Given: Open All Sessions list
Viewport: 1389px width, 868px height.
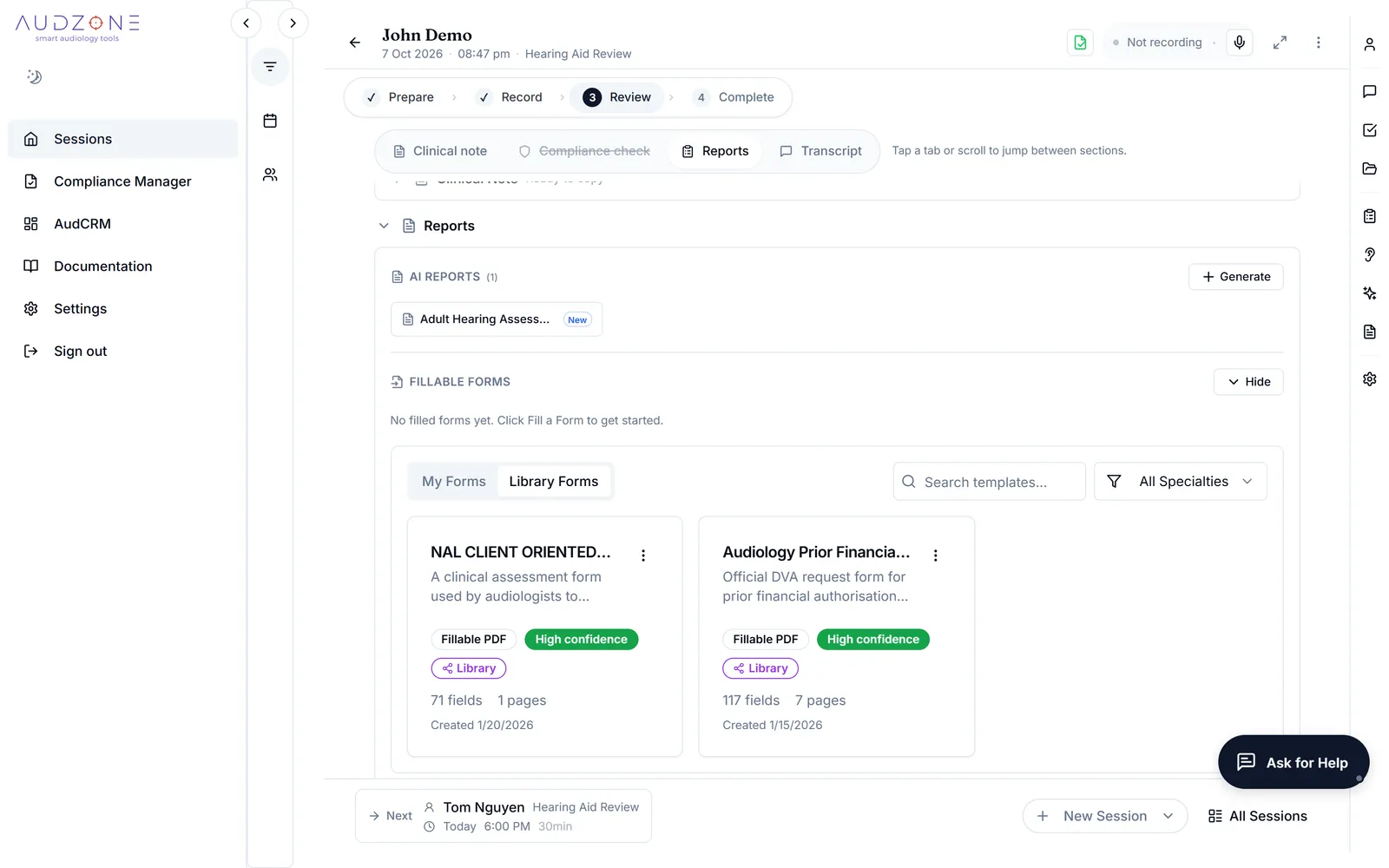Looking at the screenshot, I should click(1257, 816).
